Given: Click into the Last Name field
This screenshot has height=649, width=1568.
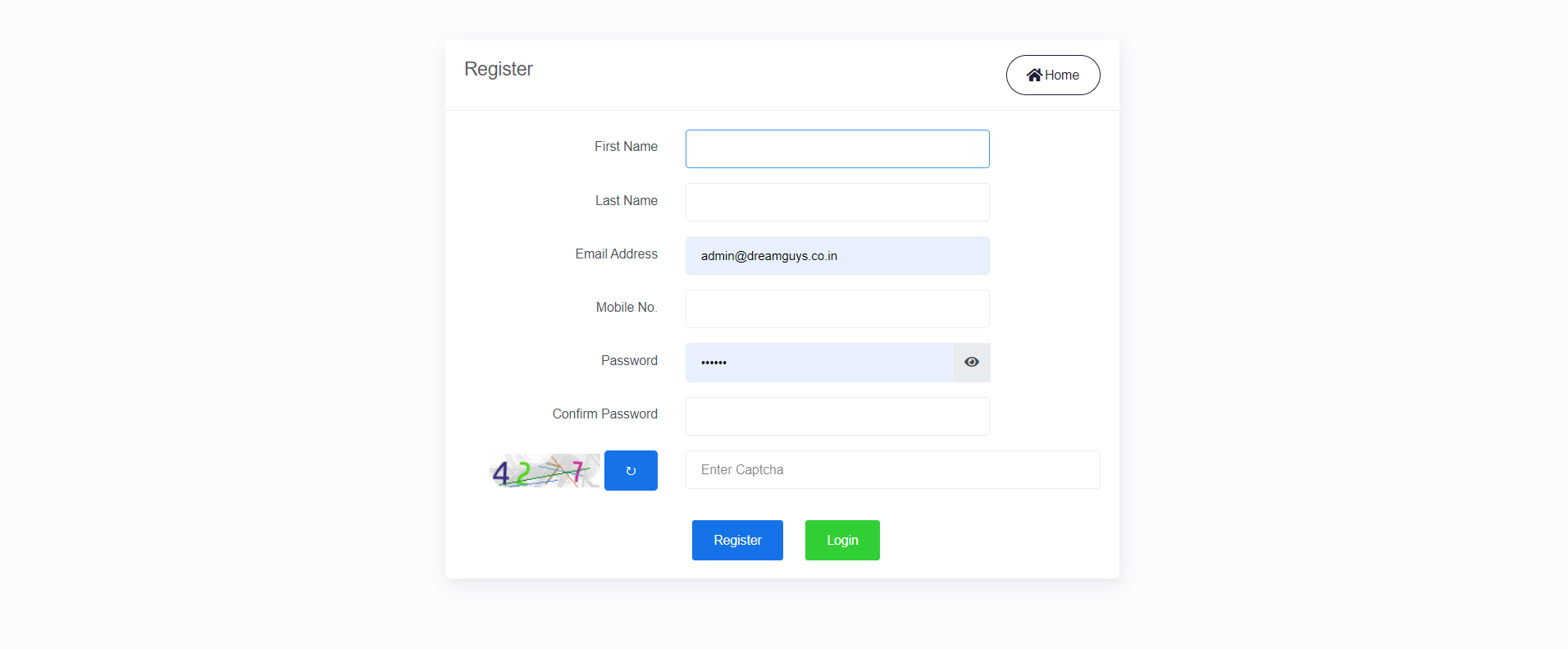Looking at the screenshot, I should click(x=836, y=202).
